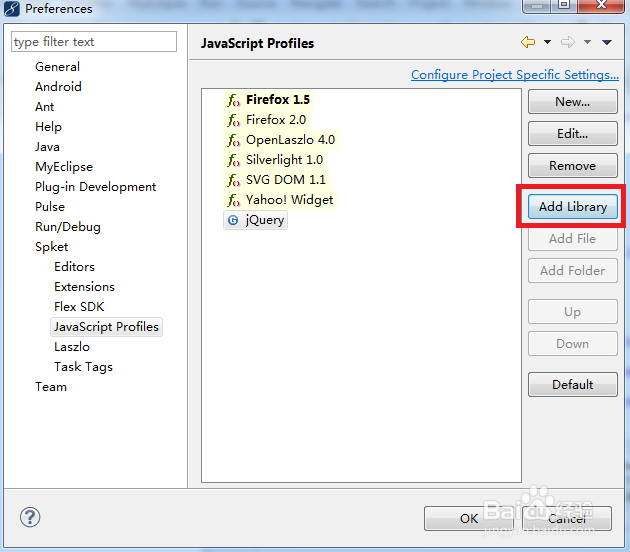630x552 pixels.
Task: Click the Add Library button
Action: click(x=573, y=206)
